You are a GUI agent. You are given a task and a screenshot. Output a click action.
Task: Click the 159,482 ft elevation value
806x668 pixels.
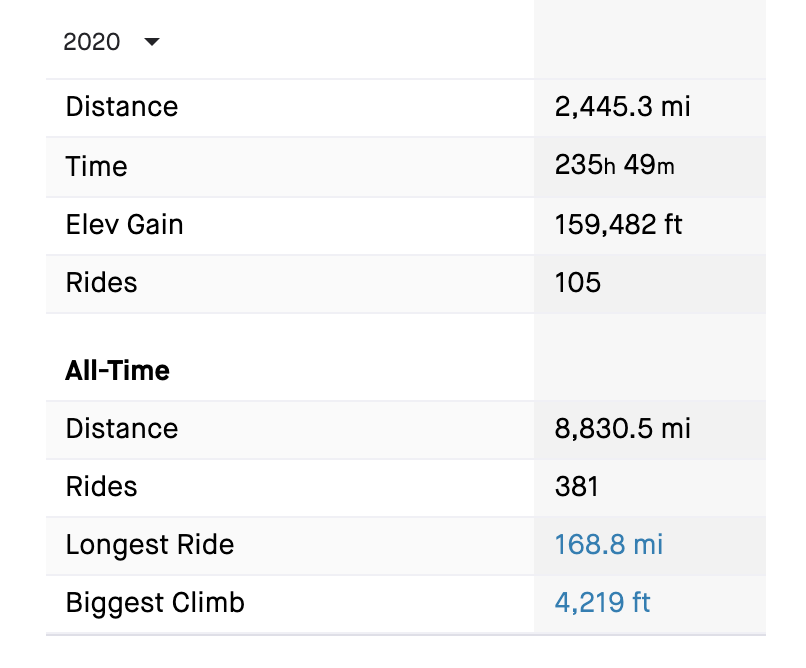[x=618, y=225]
